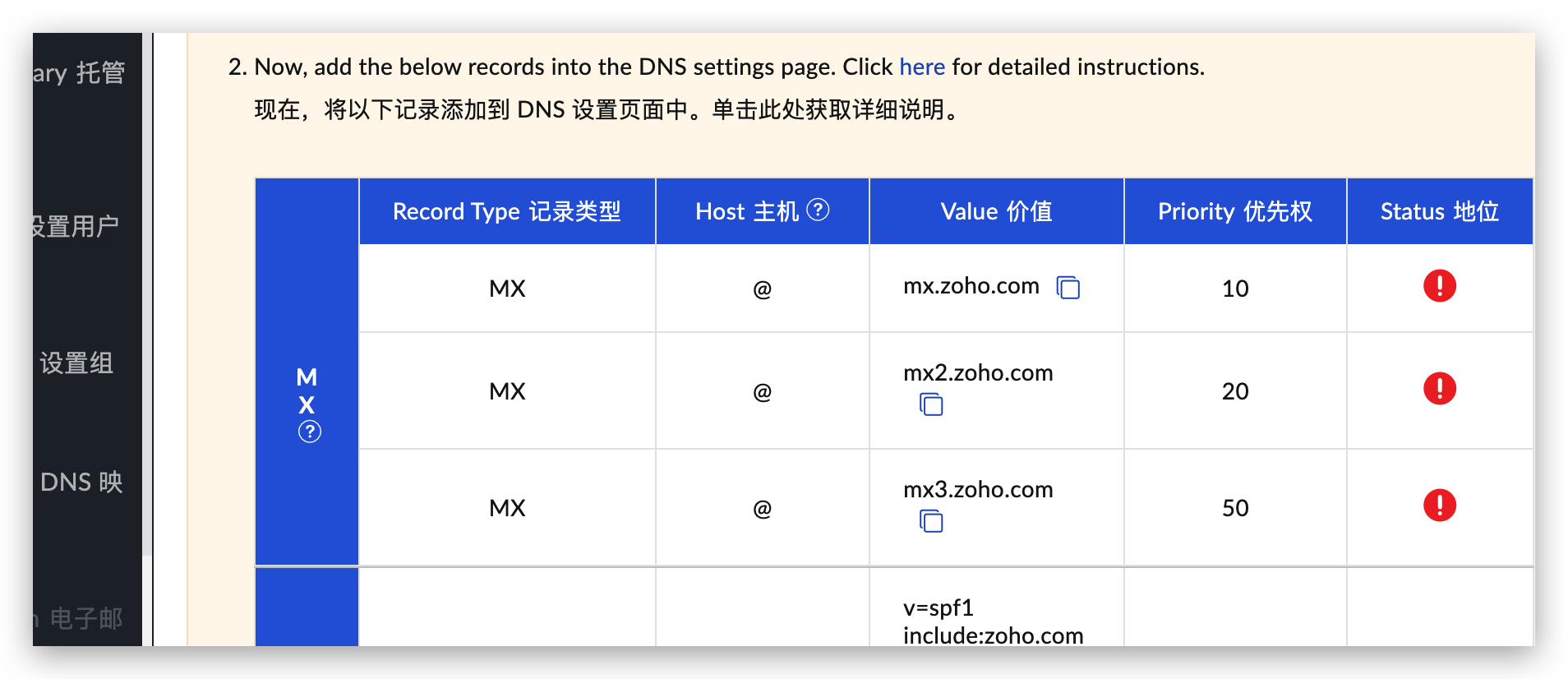Open the Host column help icon
Viewport: 1568px width, 679px height.
(x=818, y=210)
